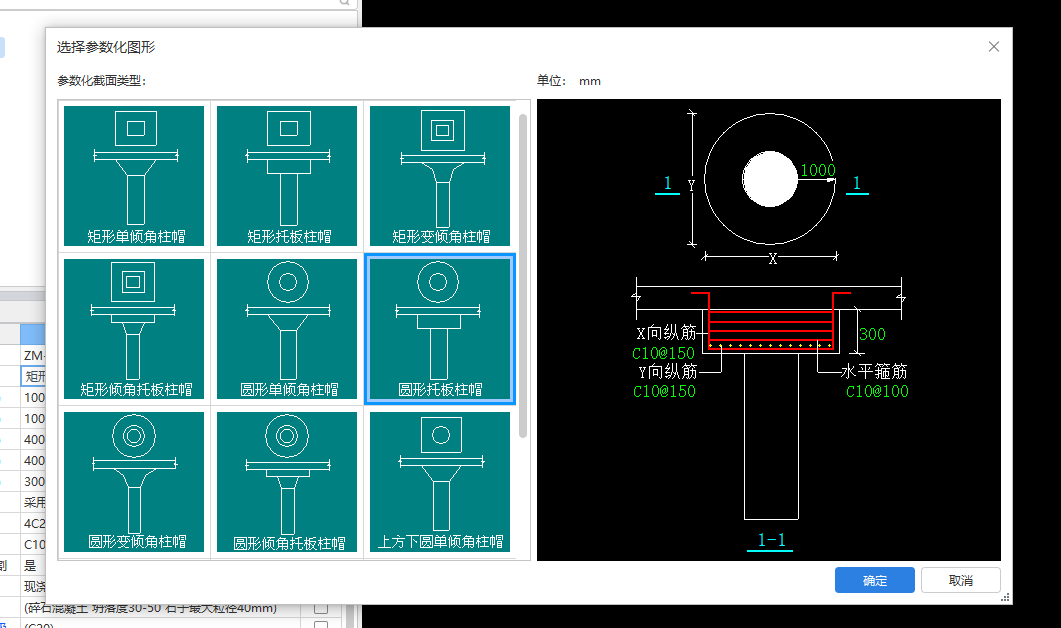Select the 矩形倾角托板柱帽 shape thumbnail
The image size is (1061, 628).
134,329
